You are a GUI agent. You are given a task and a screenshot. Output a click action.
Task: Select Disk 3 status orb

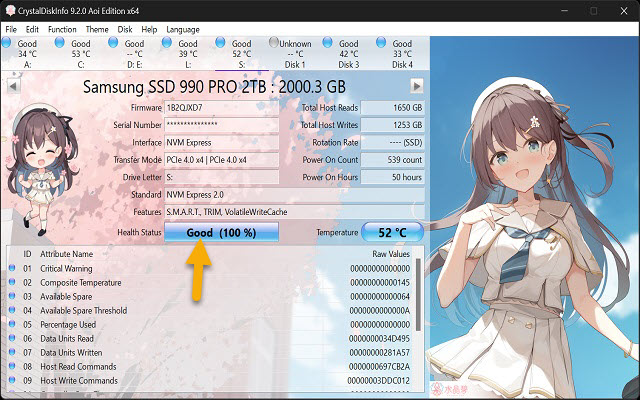coord(327,42)
